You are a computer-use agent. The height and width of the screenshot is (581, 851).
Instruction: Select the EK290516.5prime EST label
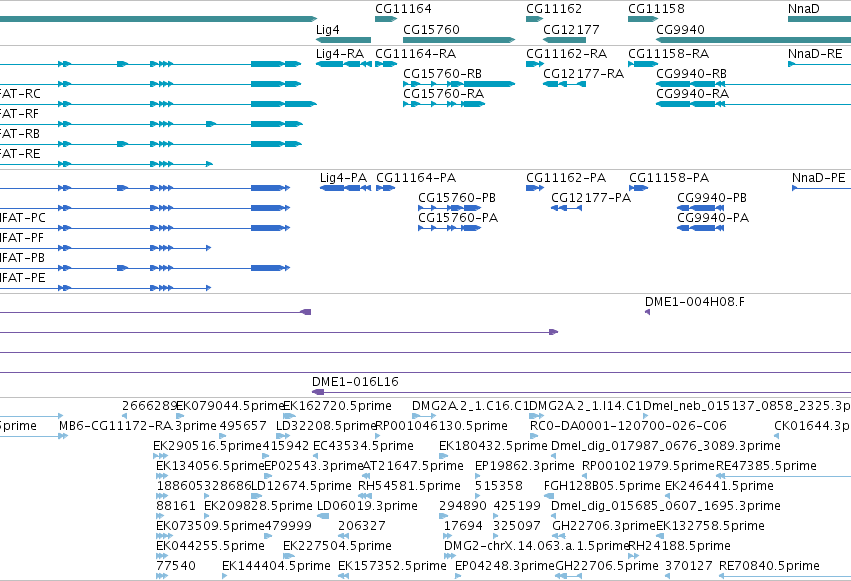tap(207, 446)
